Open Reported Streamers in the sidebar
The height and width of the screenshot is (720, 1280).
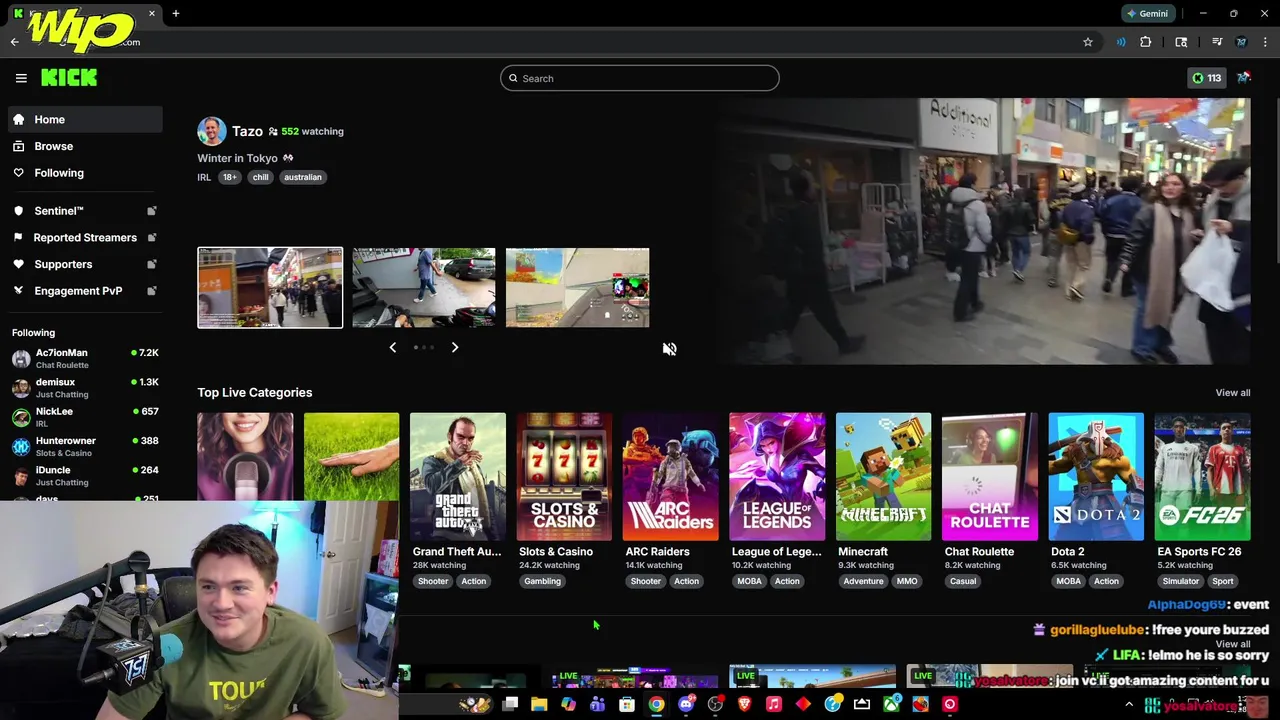85,237
